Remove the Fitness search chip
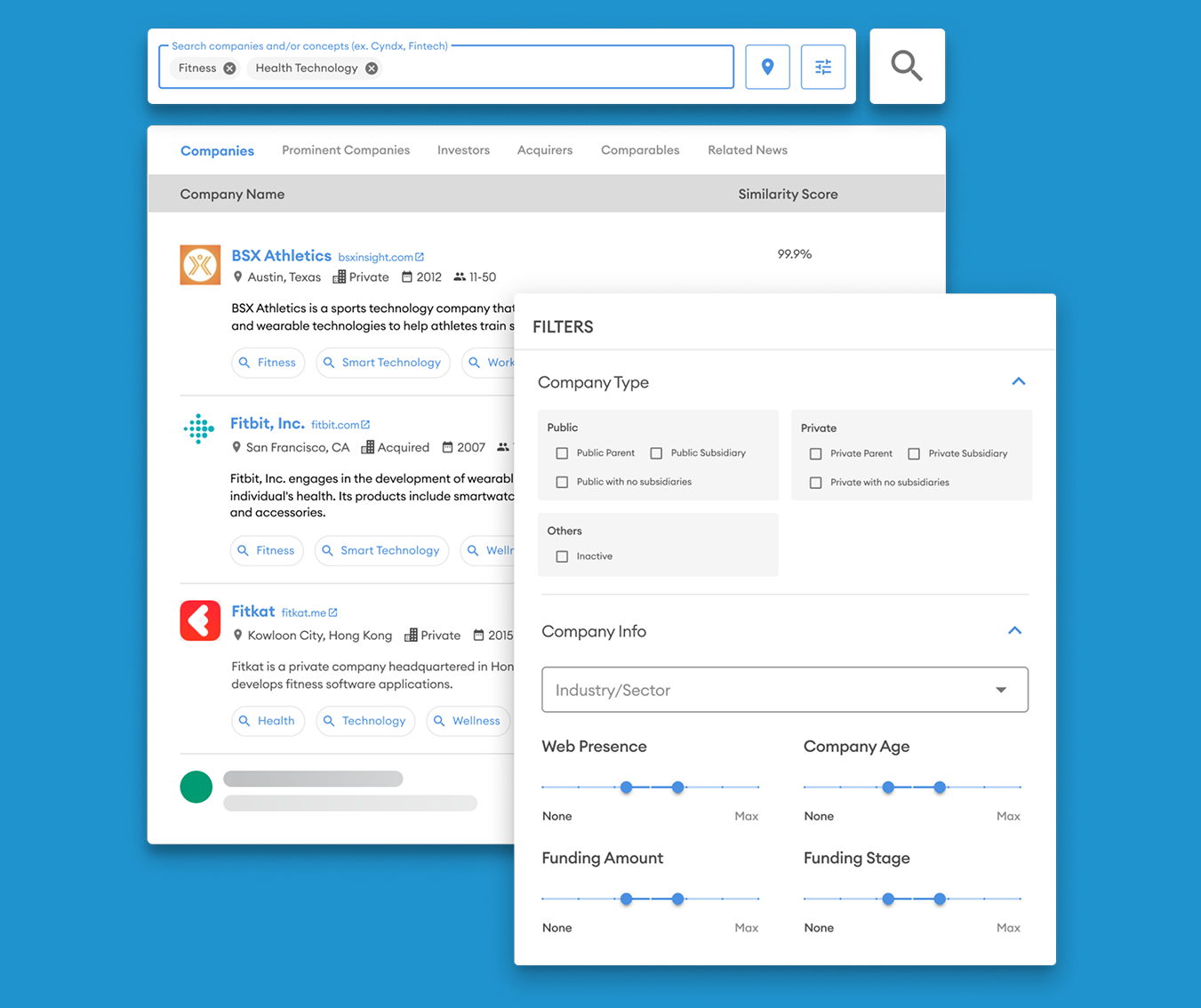 pyautogui.click(x=229, y=68)
